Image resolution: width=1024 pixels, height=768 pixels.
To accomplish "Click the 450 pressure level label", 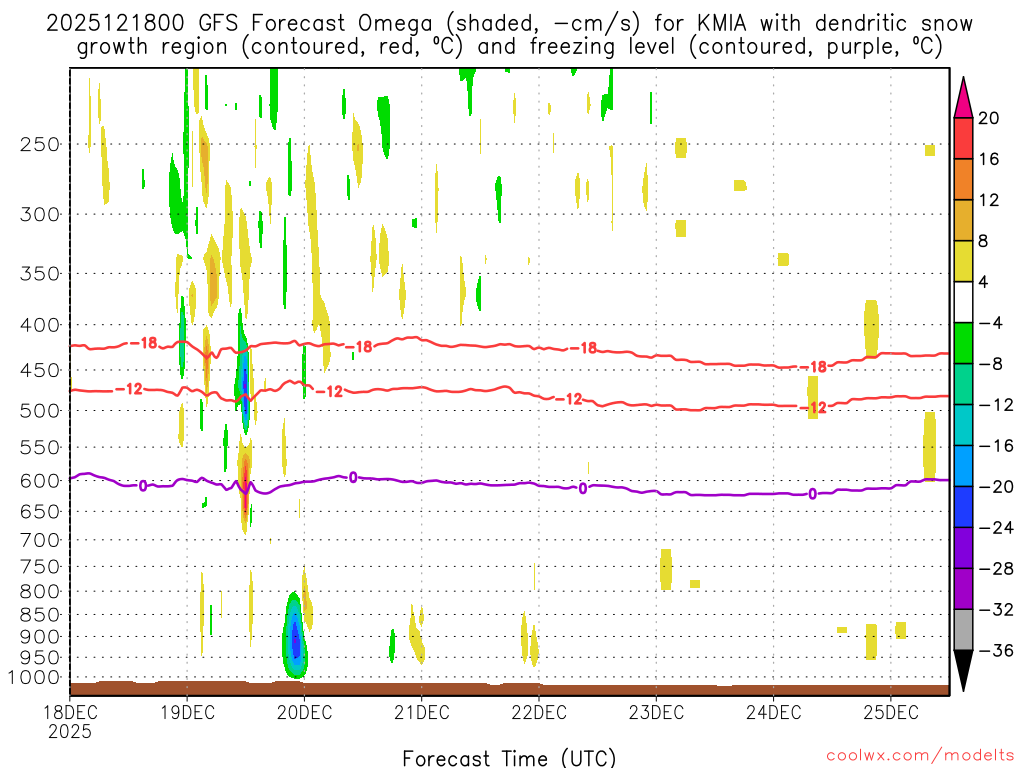I will point(40,370).
